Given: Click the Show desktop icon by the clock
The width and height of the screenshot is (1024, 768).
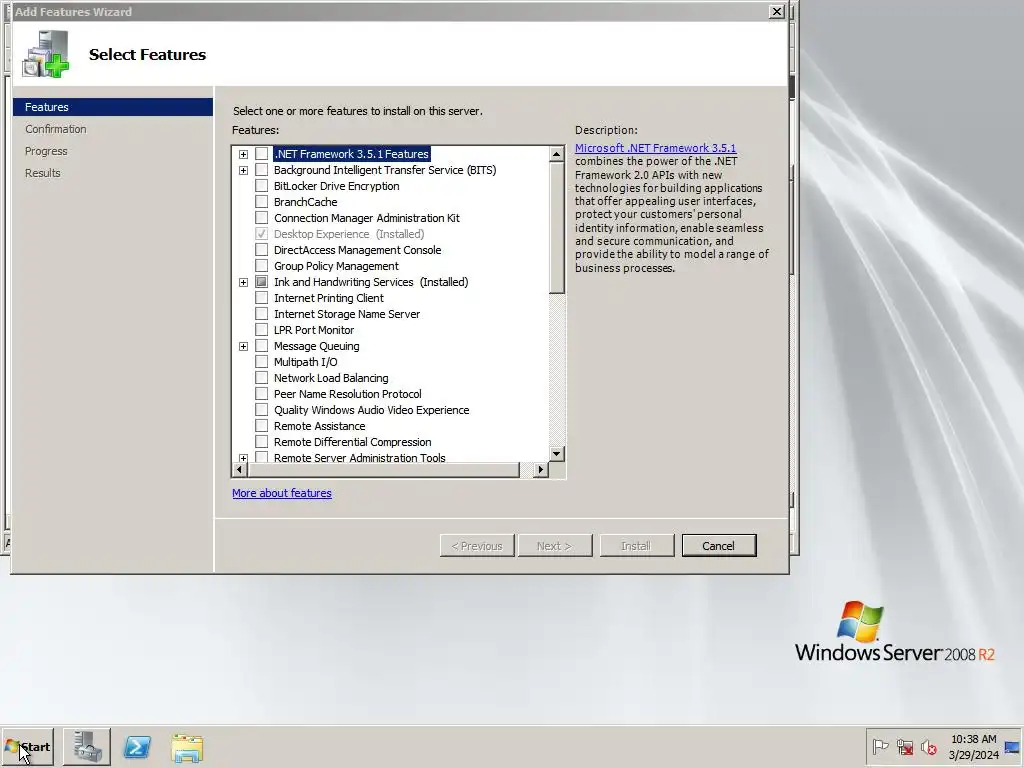Looking at the screenshot, I should coord(1013,746).
